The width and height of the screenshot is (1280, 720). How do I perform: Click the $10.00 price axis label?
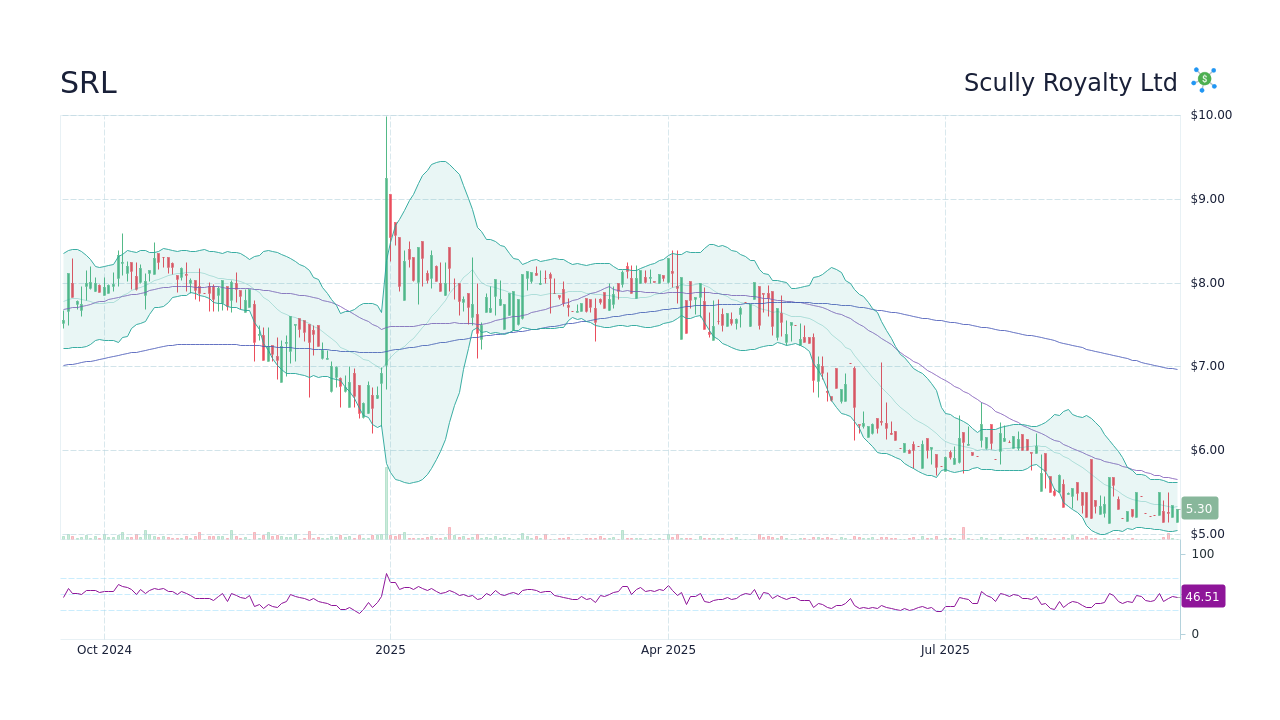pyautogui.click(x=1209, y=115)
